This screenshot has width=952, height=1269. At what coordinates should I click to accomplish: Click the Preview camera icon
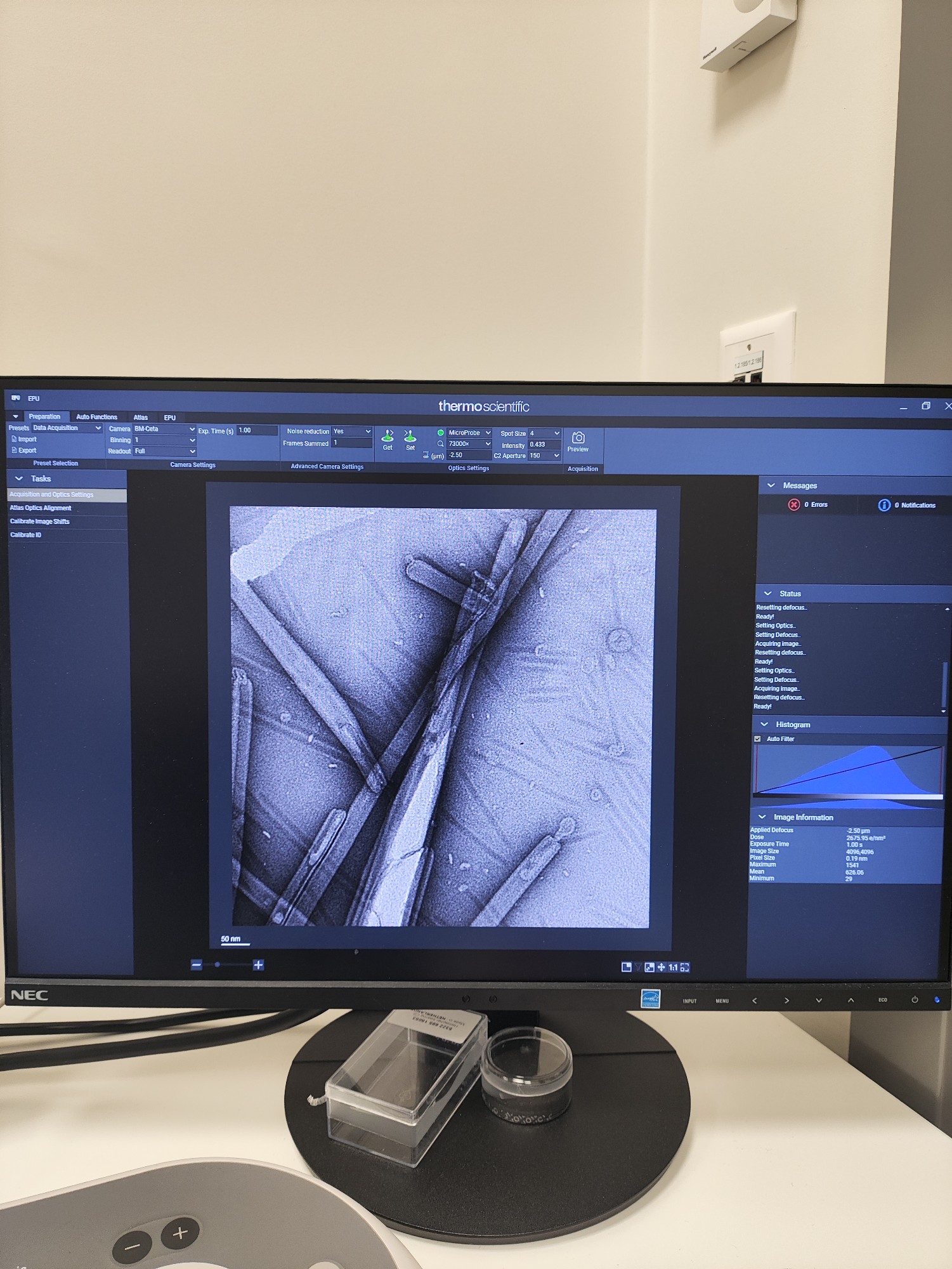click(x=578, y=438)
